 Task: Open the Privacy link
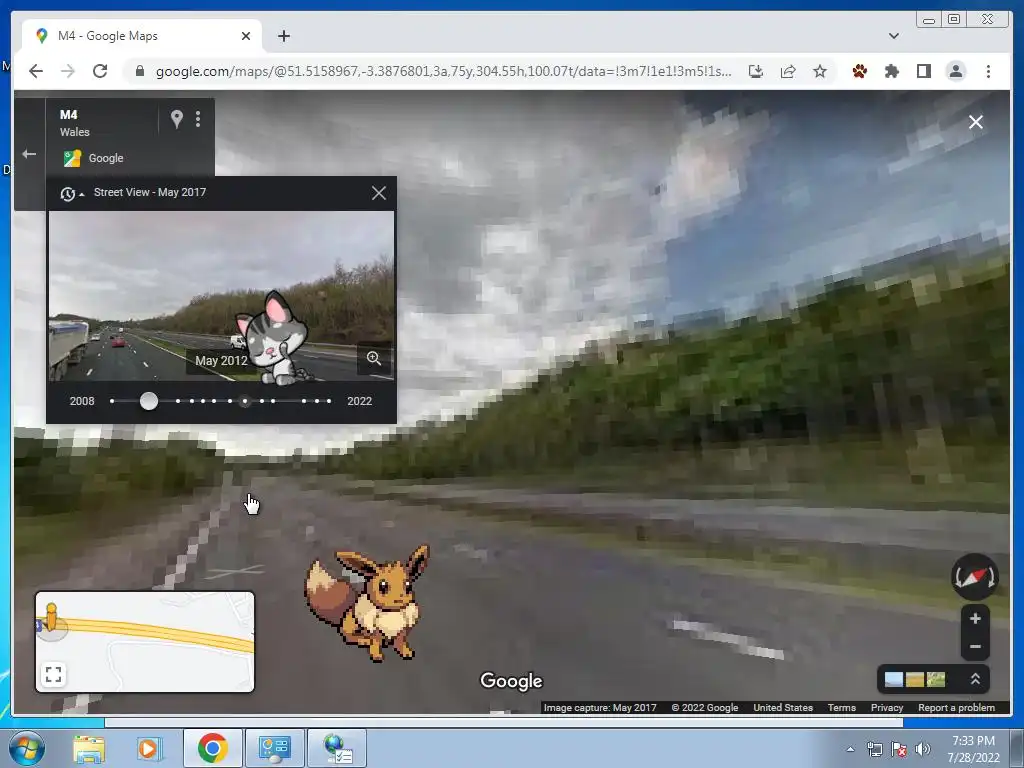coord(886,707)
